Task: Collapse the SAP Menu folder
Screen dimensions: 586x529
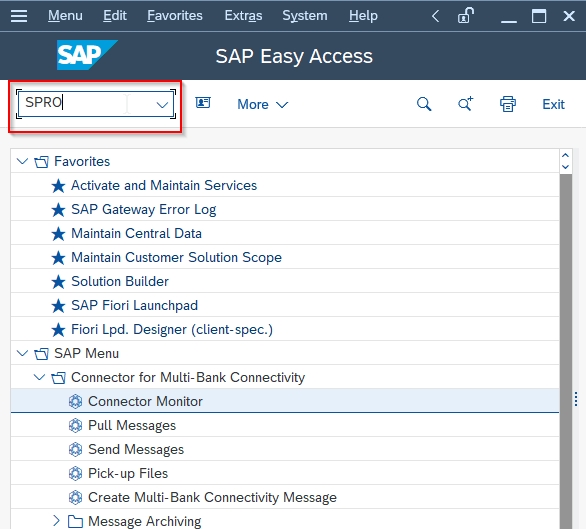Action: click(22, 353)
